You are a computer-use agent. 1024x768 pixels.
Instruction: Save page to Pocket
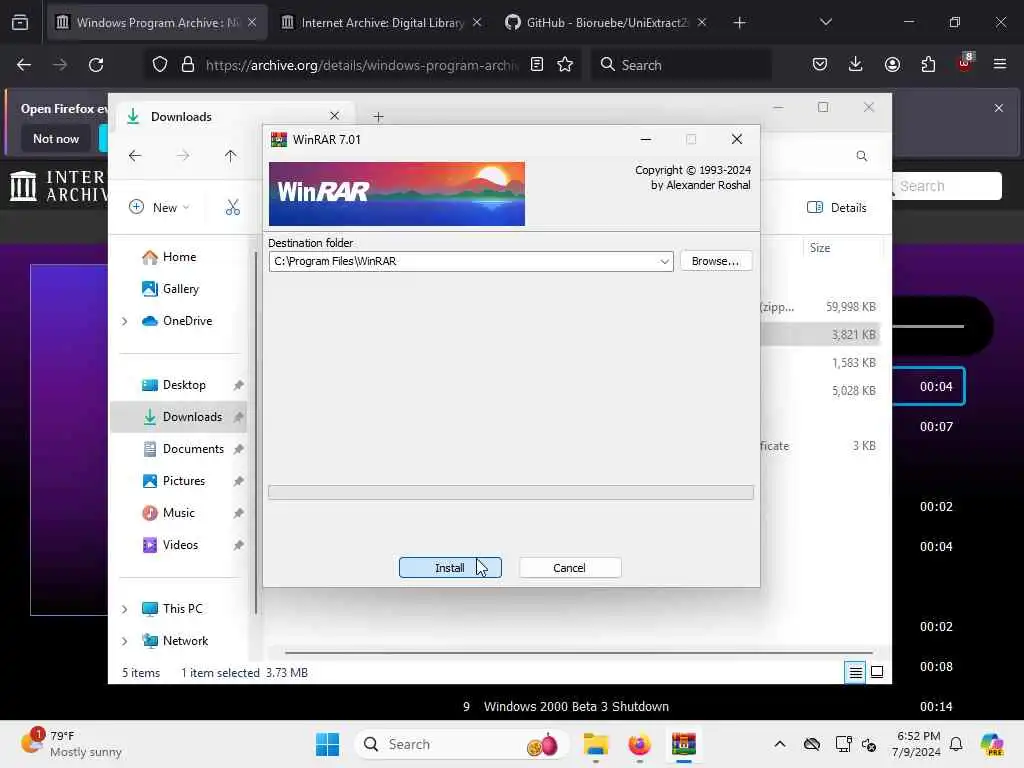[820, 65]
